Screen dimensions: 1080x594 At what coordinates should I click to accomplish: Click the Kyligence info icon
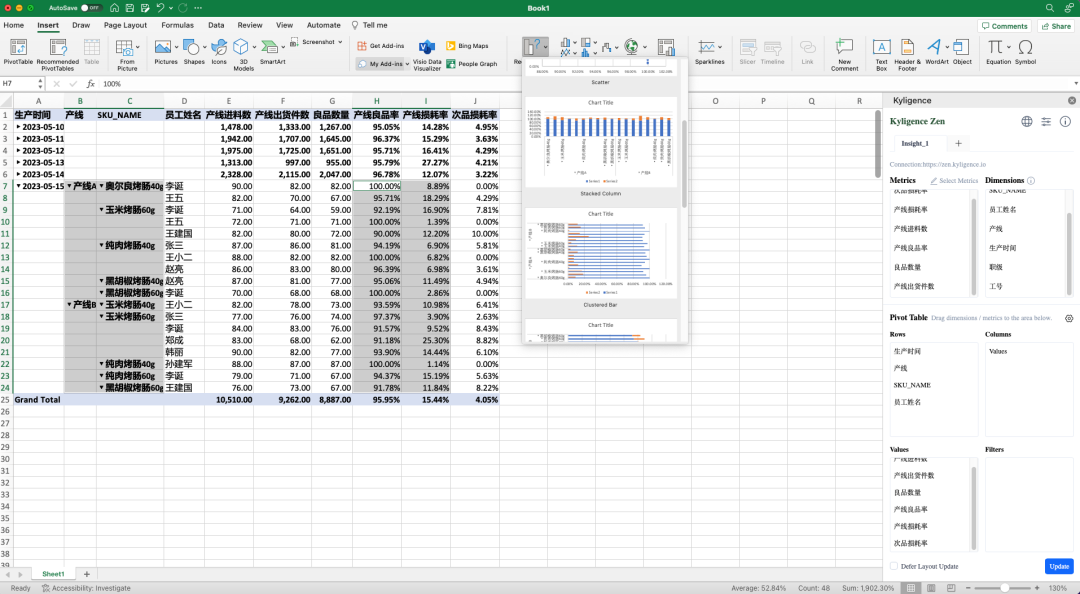1065,121
